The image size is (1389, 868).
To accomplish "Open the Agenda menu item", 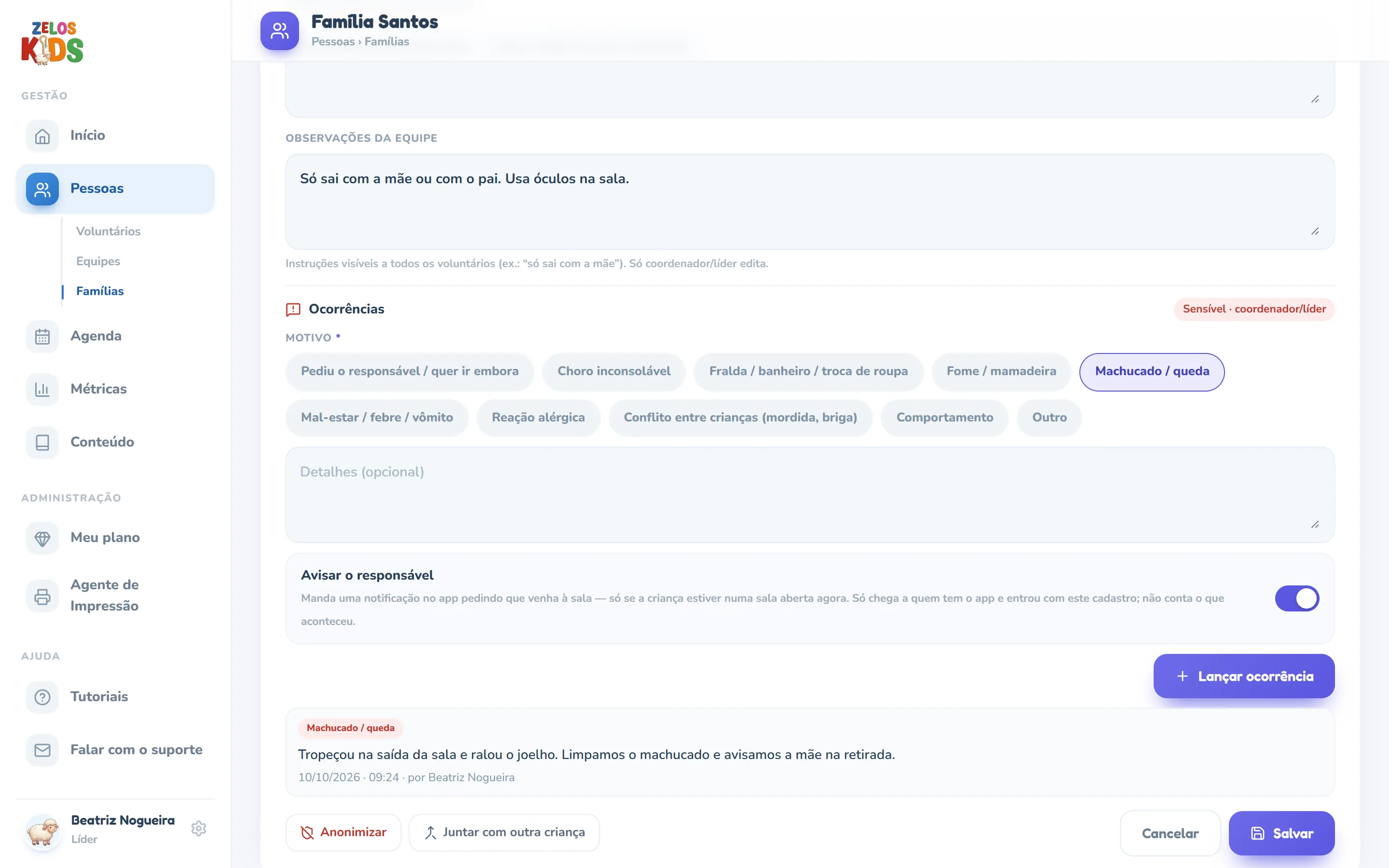I will click(x=115, y=337).
